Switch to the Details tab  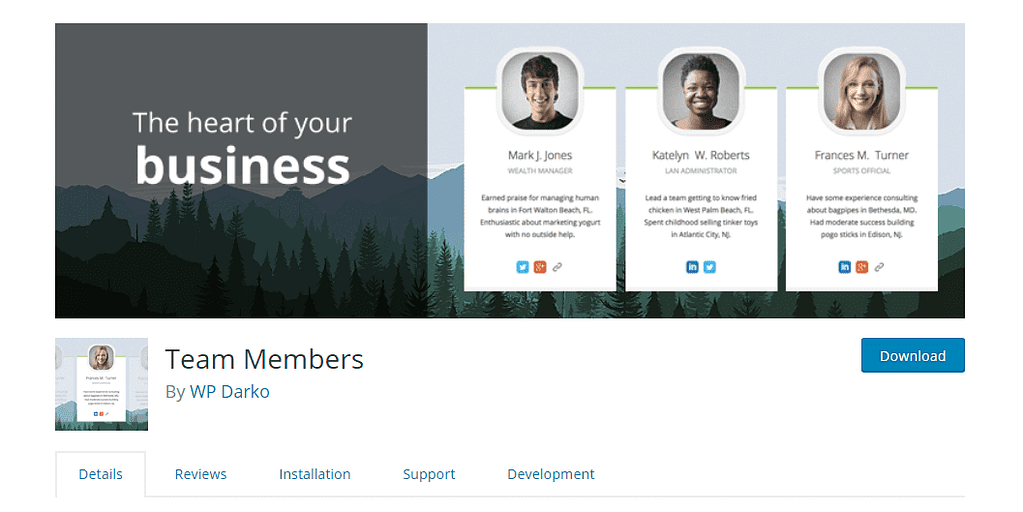pyautogui.click(x=100, y=474)
